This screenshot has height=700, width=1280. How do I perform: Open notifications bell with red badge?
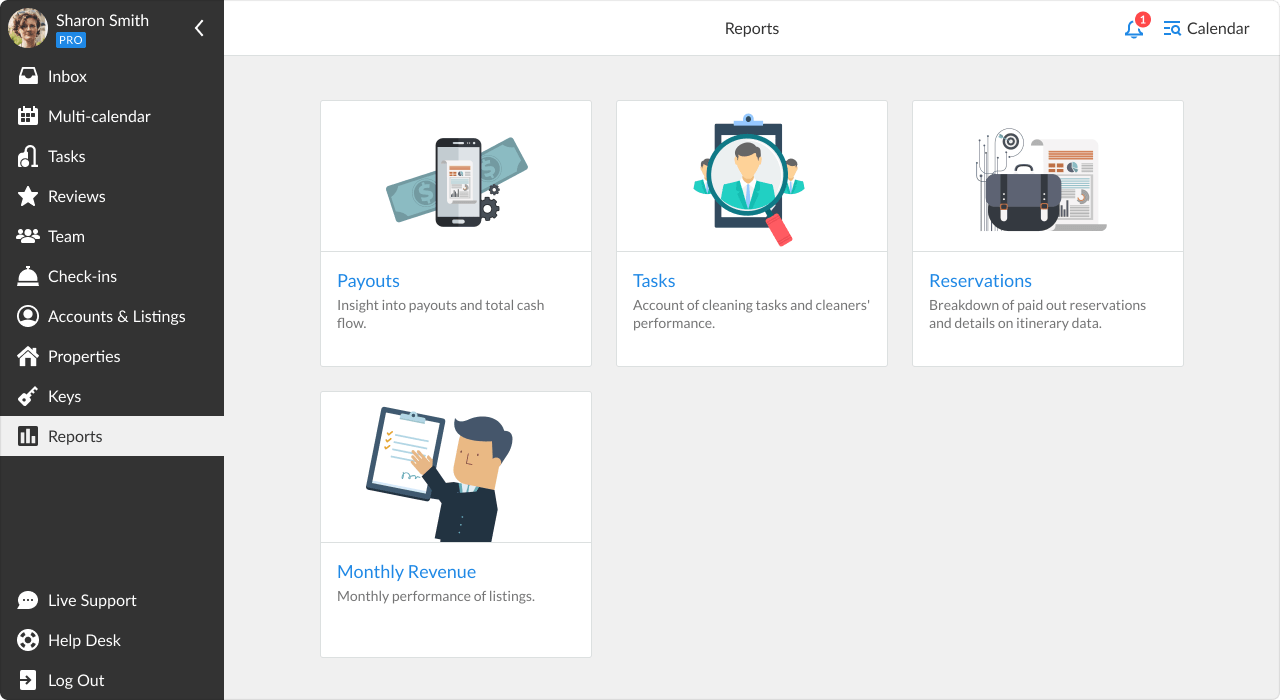click(x=1134, y=28)
